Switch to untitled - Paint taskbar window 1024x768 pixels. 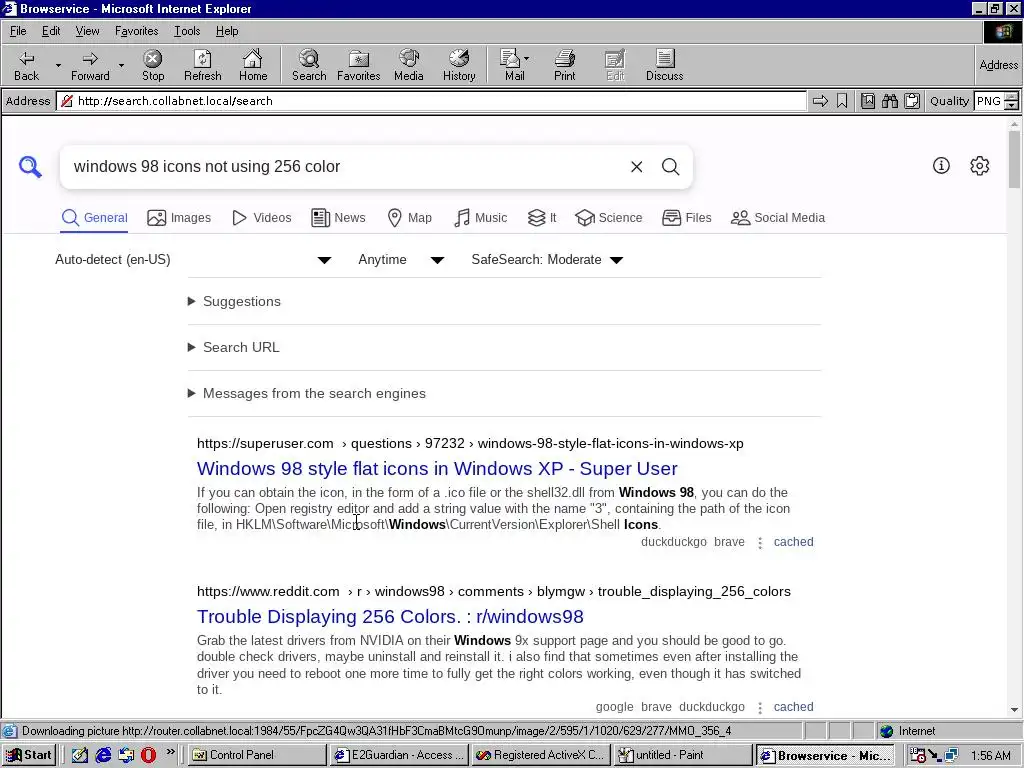[x=683, y=755]
